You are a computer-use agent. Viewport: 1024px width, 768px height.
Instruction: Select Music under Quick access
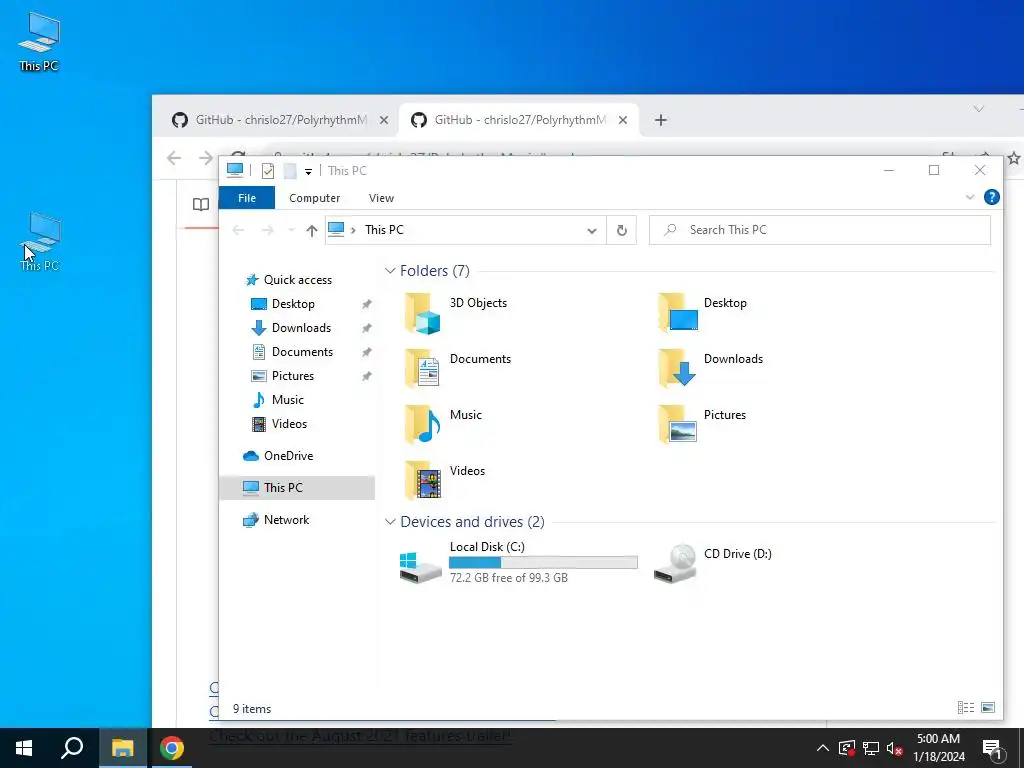[x=287, y=400]
